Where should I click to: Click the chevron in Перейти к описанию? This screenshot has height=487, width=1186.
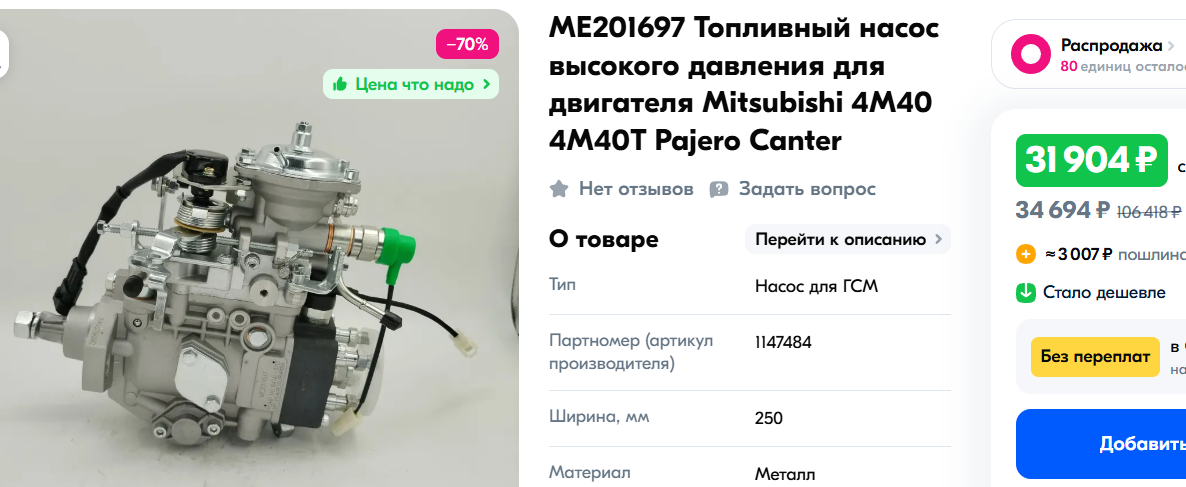click(938, 240)
